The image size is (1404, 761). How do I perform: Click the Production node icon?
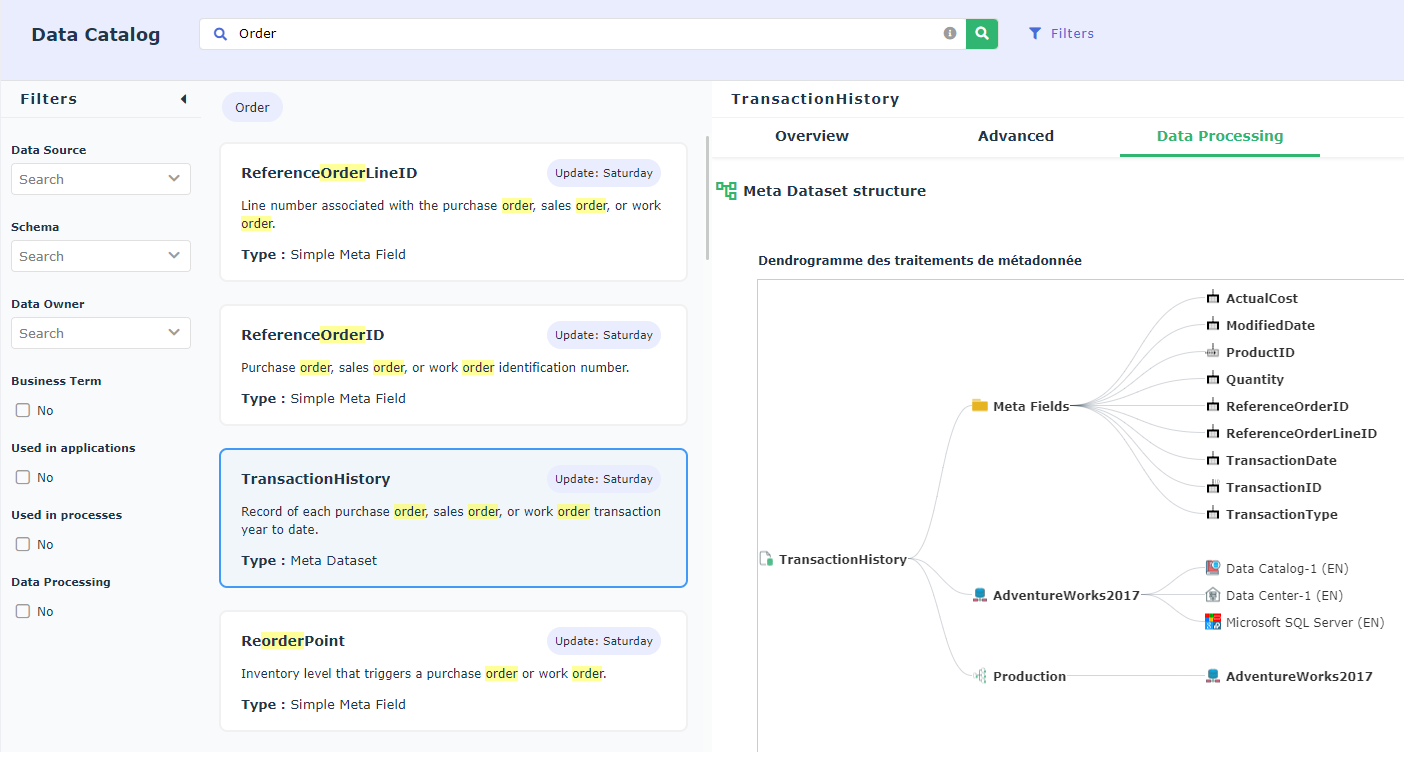980,676
